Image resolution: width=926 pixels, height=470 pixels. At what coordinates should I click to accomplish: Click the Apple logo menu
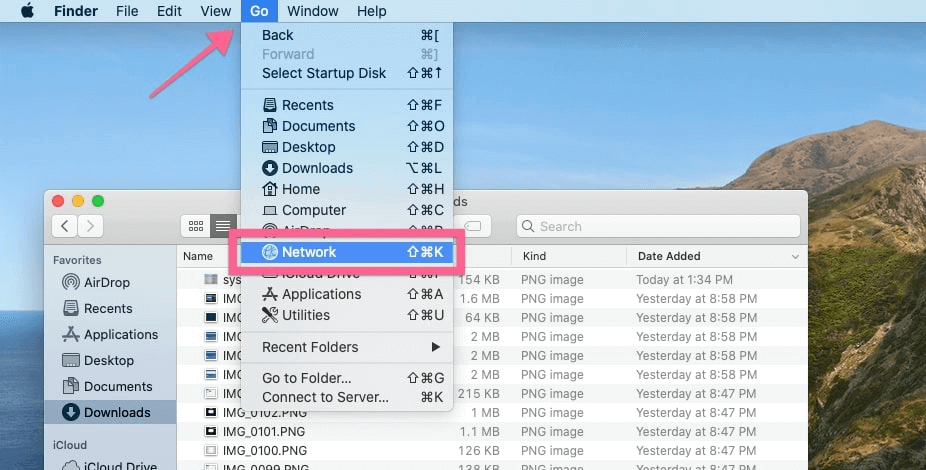coord(27,11)
